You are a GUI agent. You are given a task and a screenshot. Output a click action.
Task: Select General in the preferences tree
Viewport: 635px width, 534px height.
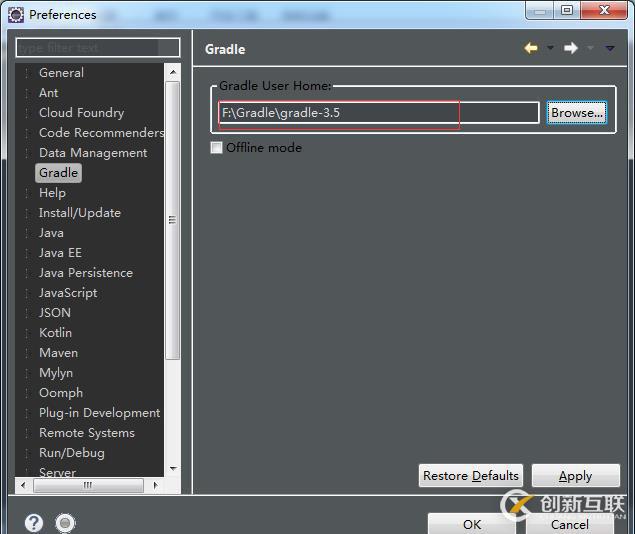pyautogui.click(x=62, y=73)
